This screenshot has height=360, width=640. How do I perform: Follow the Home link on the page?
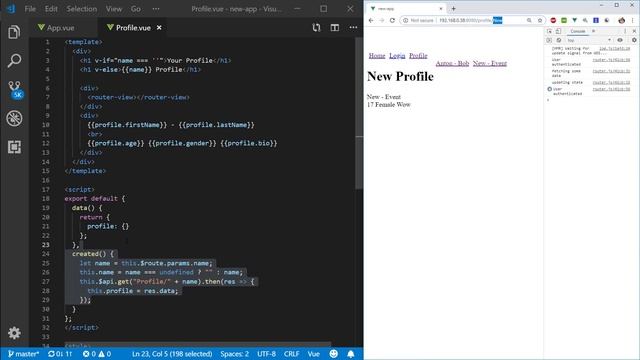[x=377, y=56]
